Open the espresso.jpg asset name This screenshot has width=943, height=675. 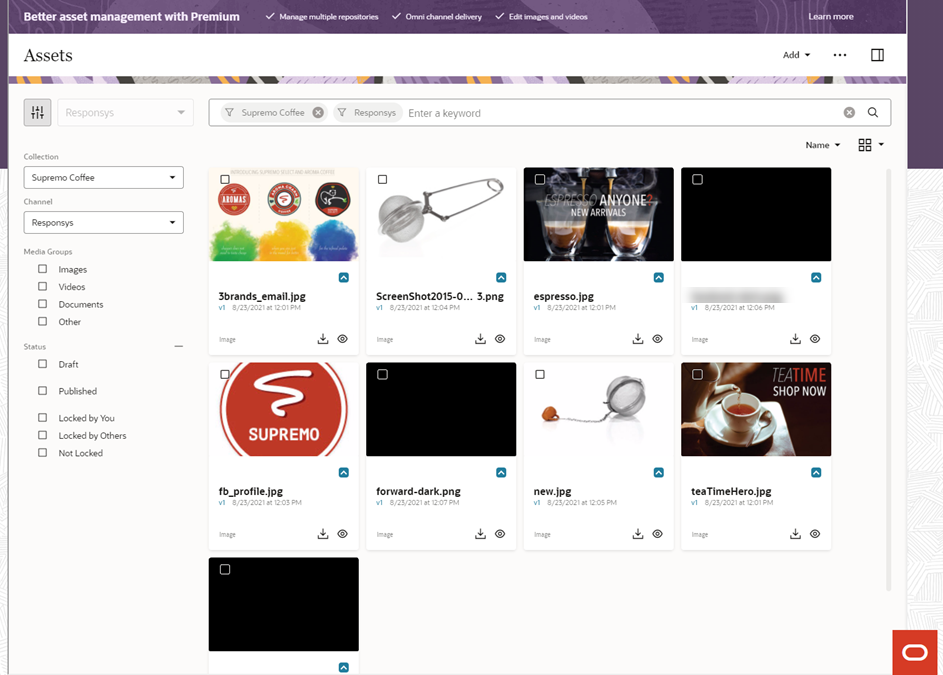coord(564,296)
